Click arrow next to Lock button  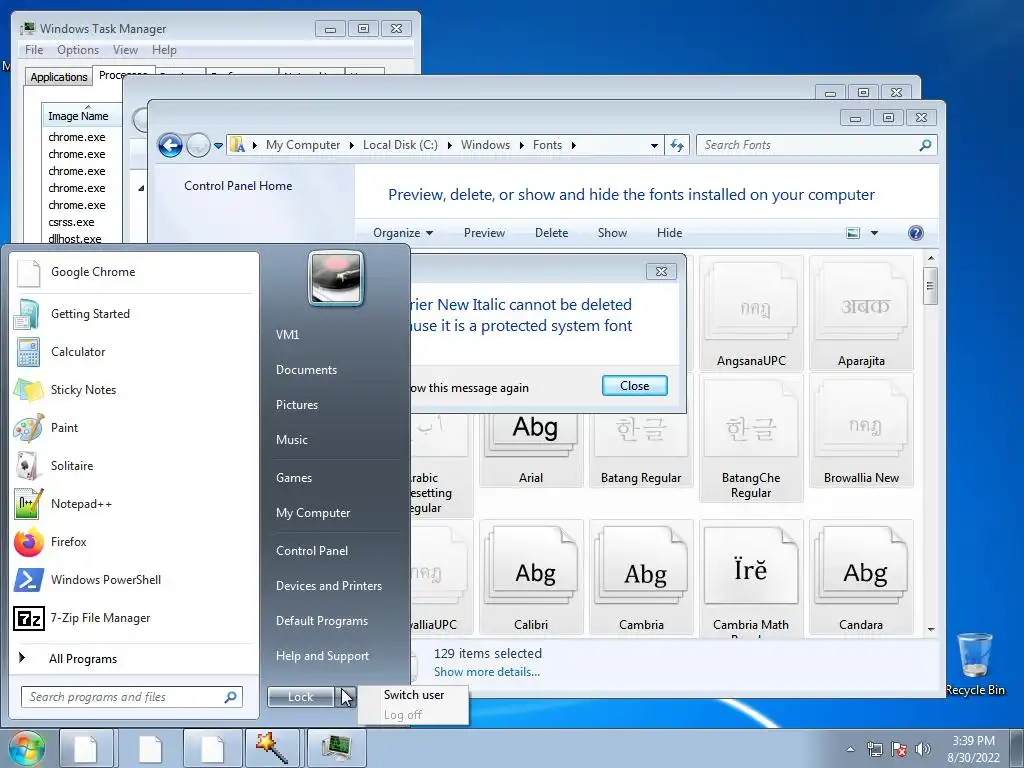coord(345,697)
